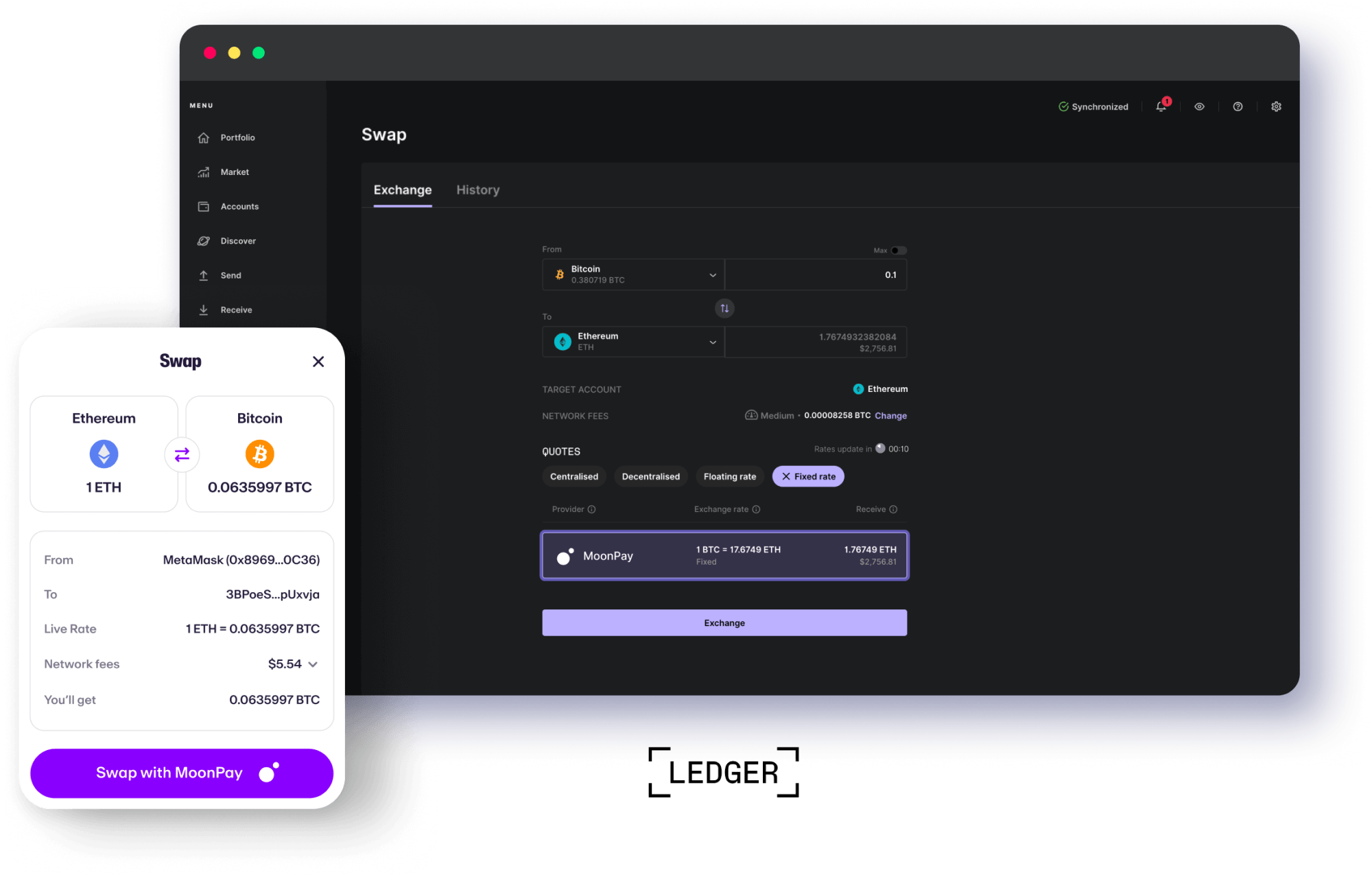The height and width of the screenshot is (875, 1372).
Task: Switch to the History tab
Action: (478, 190)
